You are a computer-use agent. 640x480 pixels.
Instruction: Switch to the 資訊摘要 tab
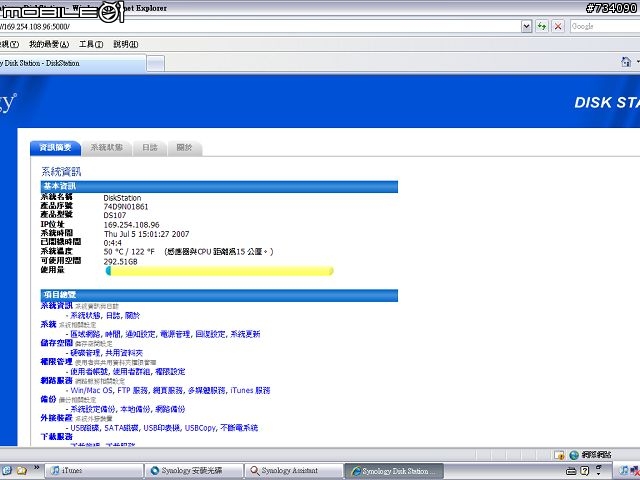click(56, 147)
